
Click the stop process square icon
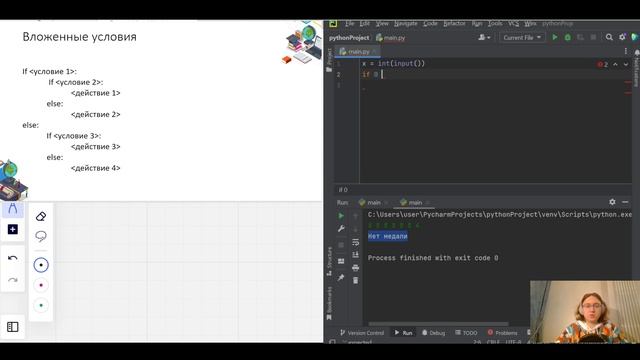point(341,245)
